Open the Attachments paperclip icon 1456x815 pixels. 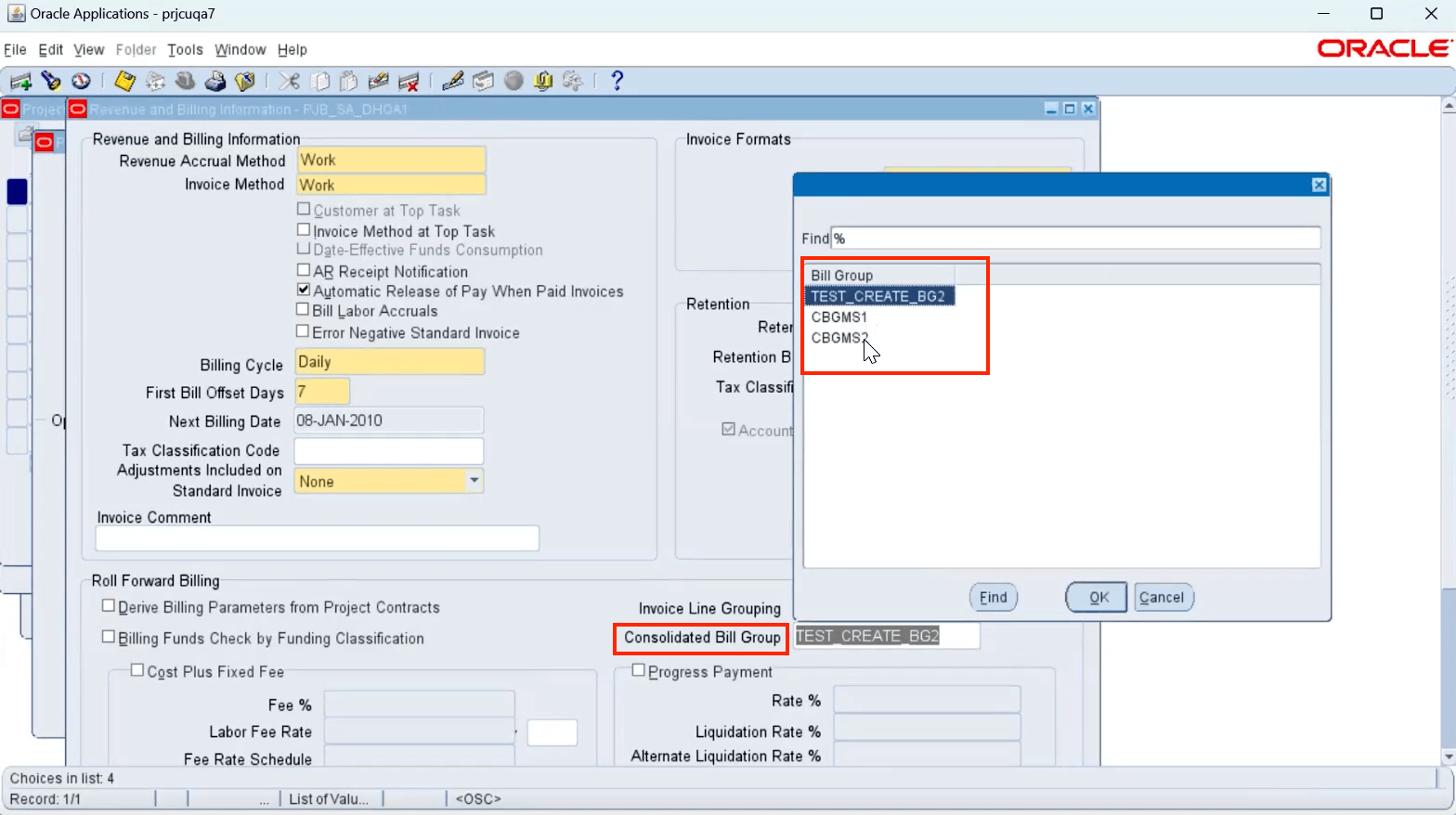point(543,82)
